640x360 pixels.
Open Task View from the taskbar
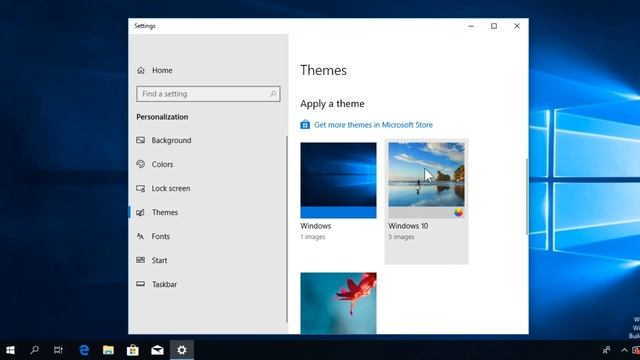[x=58, y=350]
